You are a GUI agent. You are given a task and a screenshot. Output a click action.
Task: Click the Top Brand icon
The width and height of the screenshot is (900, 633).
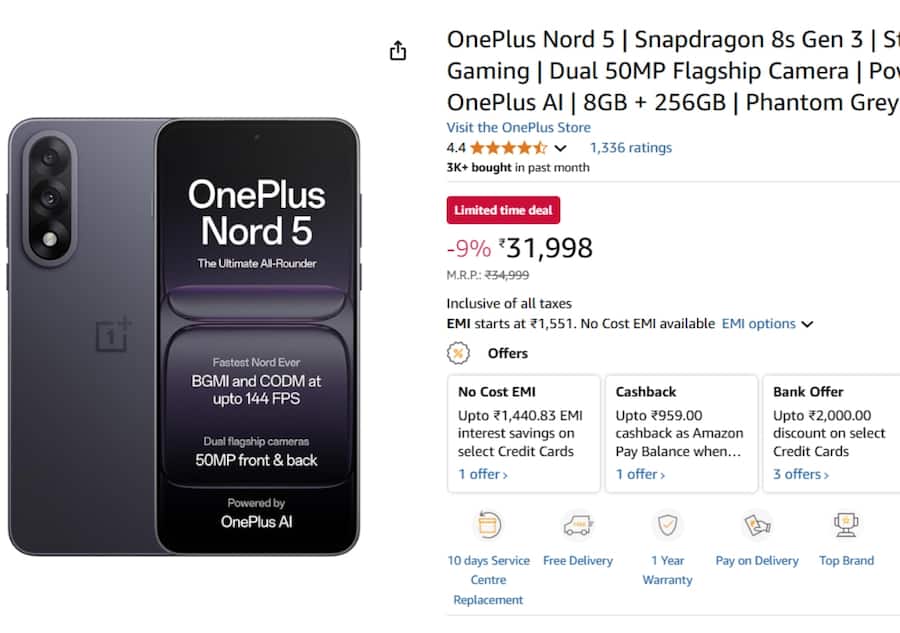(846, 524)
